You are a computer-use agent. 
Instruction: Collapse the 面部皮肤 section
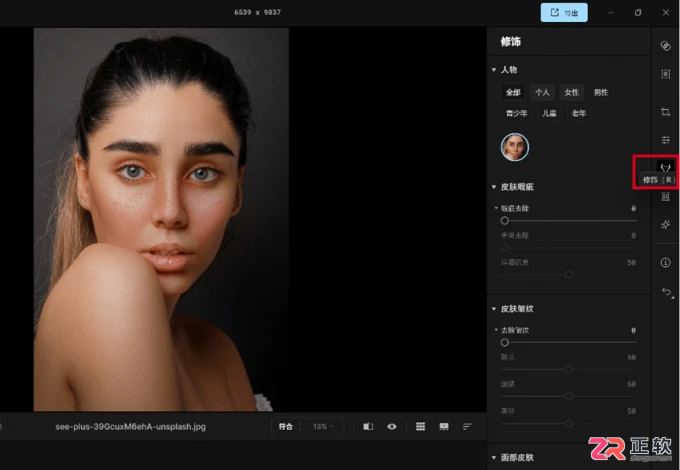click(494, 457)
